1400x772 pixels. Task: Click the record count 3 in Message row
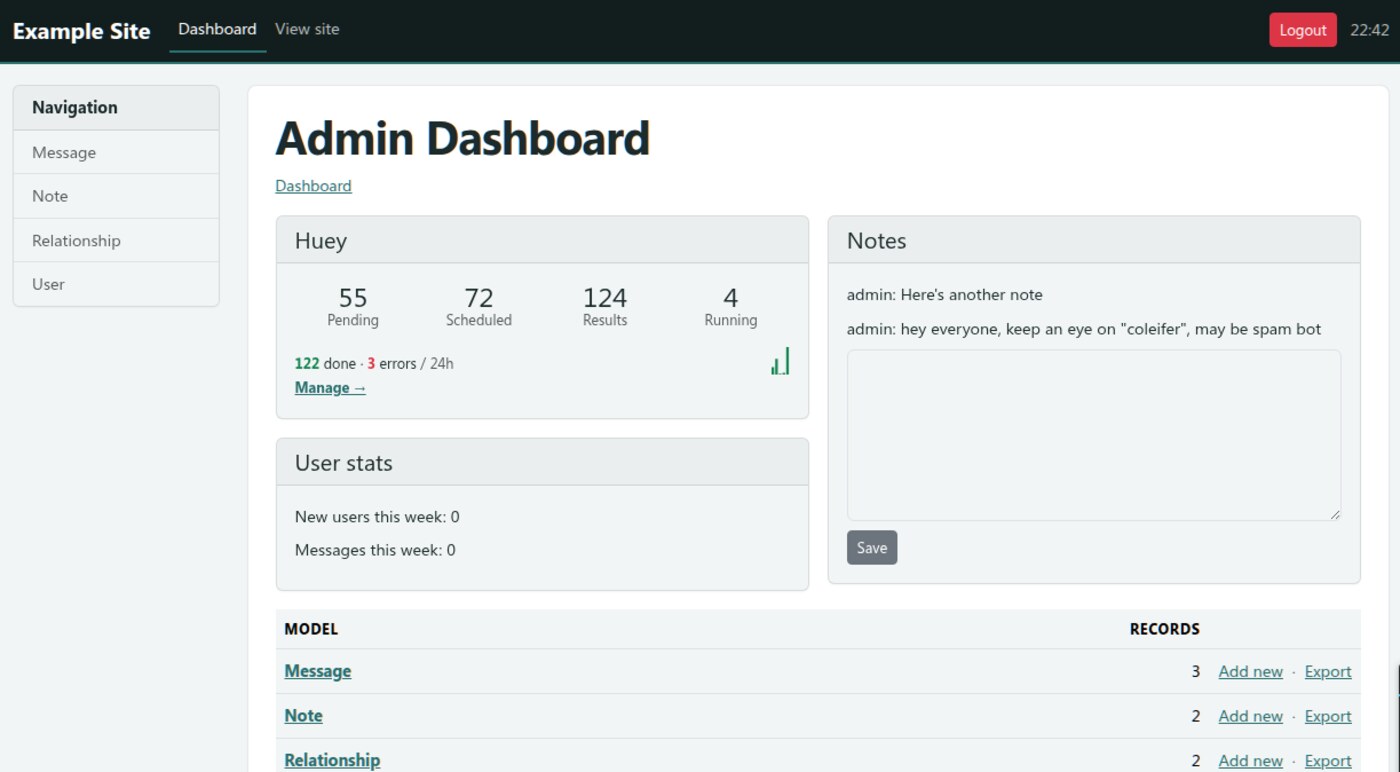click(x=1195, y=672)
